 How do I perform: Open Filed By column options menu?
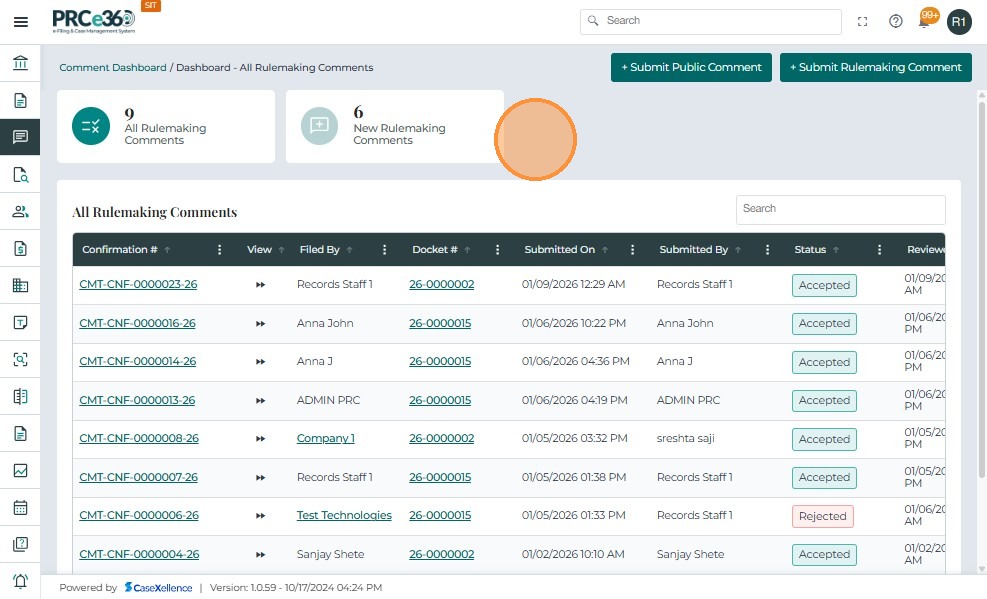(x=384, y=250)
